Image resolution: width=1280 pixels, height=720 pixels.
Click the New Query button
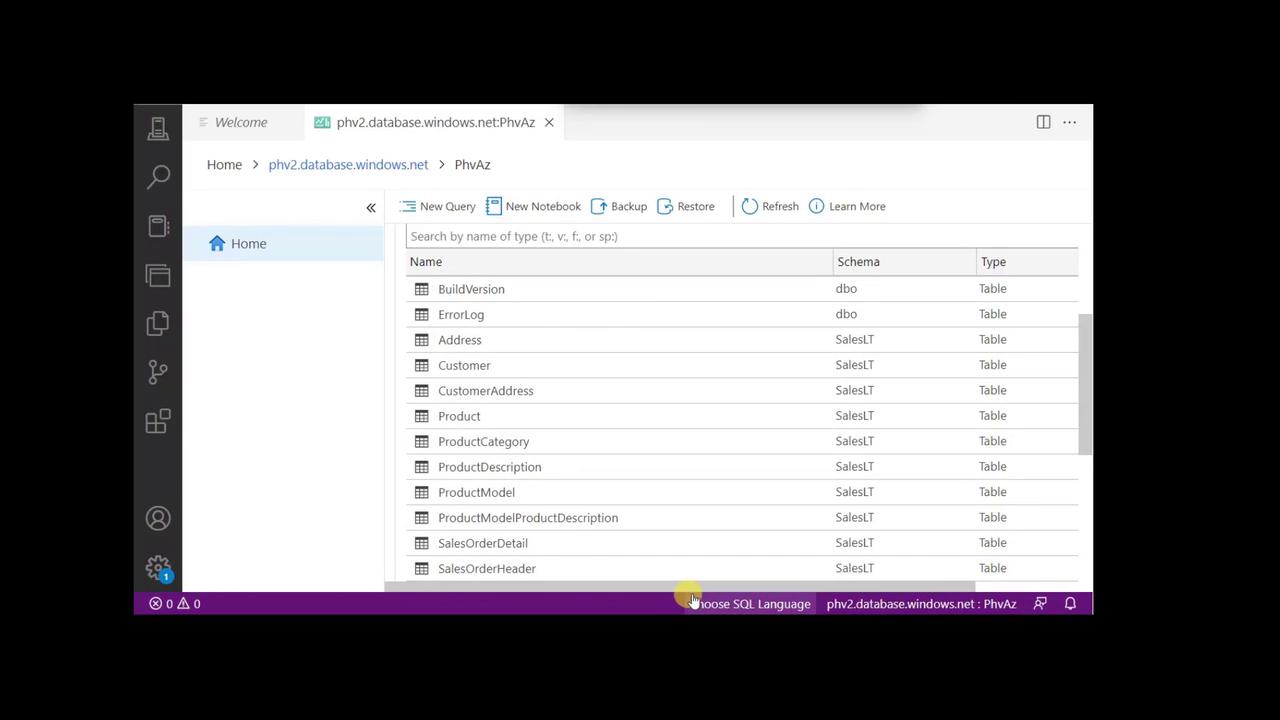coord(438,206)
